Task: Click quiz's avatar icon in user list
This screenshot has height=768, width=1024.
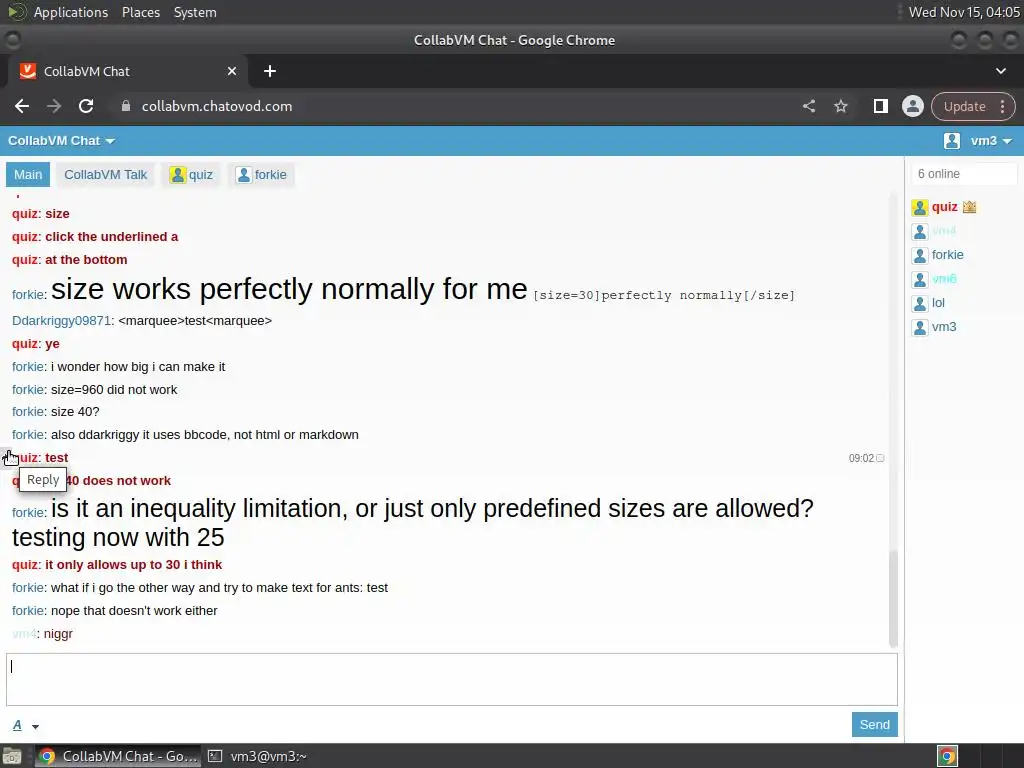Action: pyautogui.click(x=920, y=208)
